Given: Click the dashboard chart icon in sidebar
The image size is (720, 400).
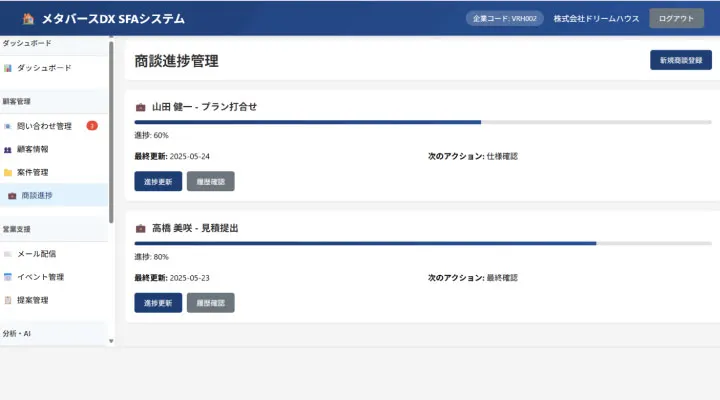Looking at the screenshot, I should 8,68.
